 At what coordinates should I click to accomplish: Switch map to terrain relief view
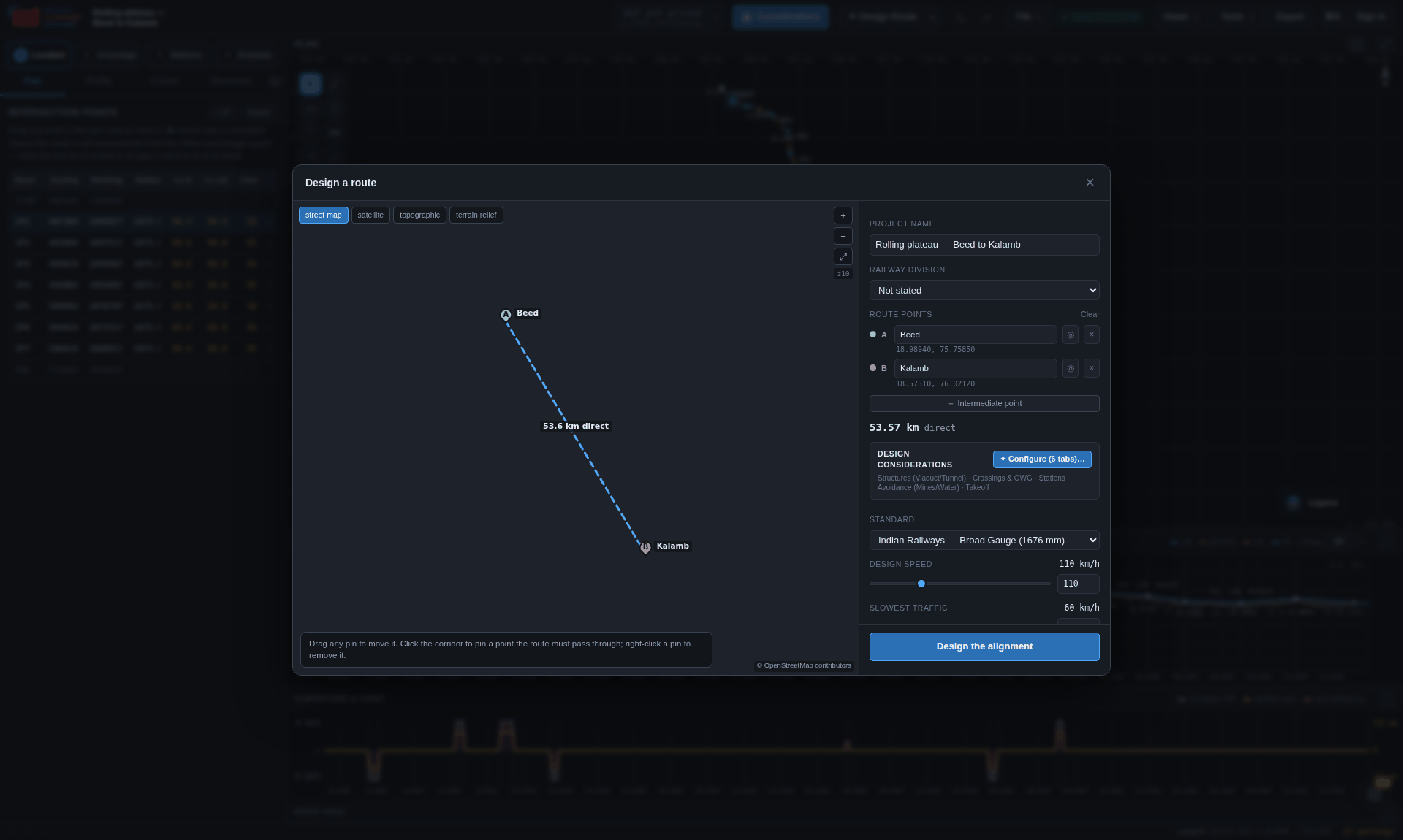click(476, 215)
